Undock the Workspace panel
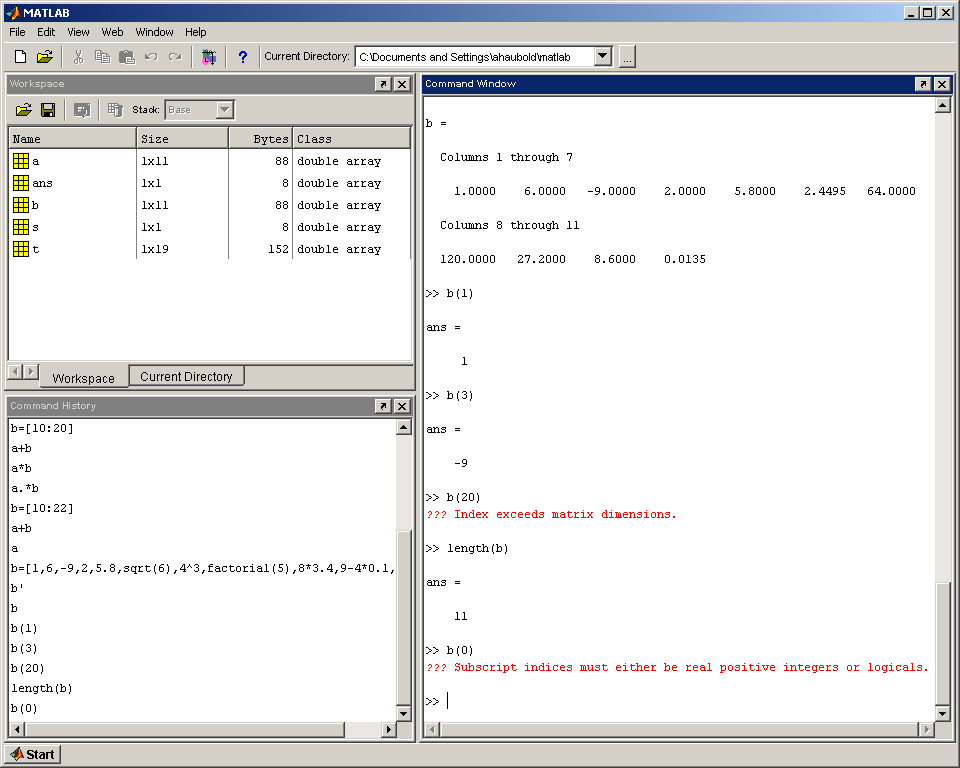The image size is (960, 768). coord(383,84)
